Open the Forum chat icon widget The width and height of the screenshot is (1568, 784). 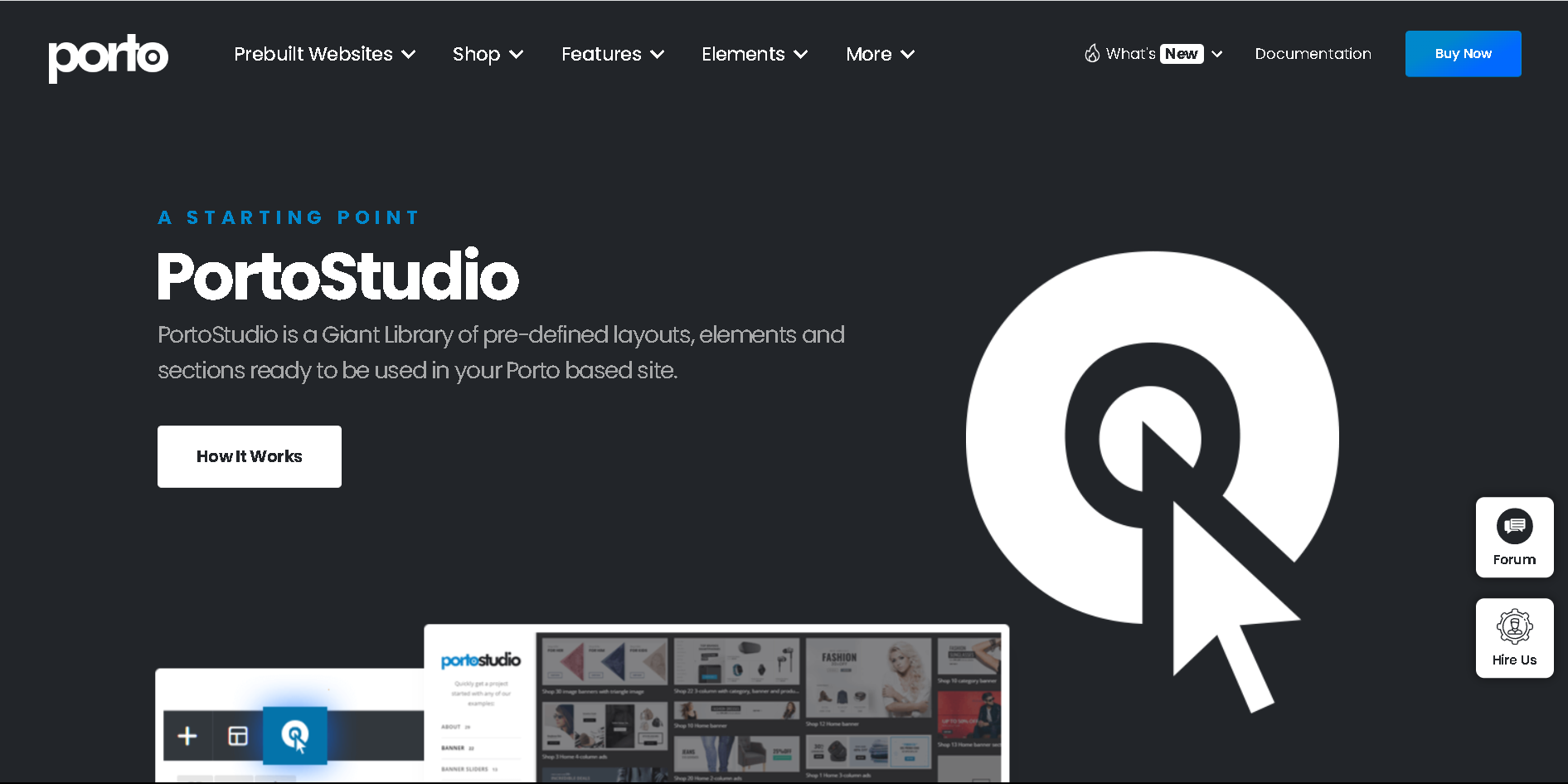(1514, 527)
